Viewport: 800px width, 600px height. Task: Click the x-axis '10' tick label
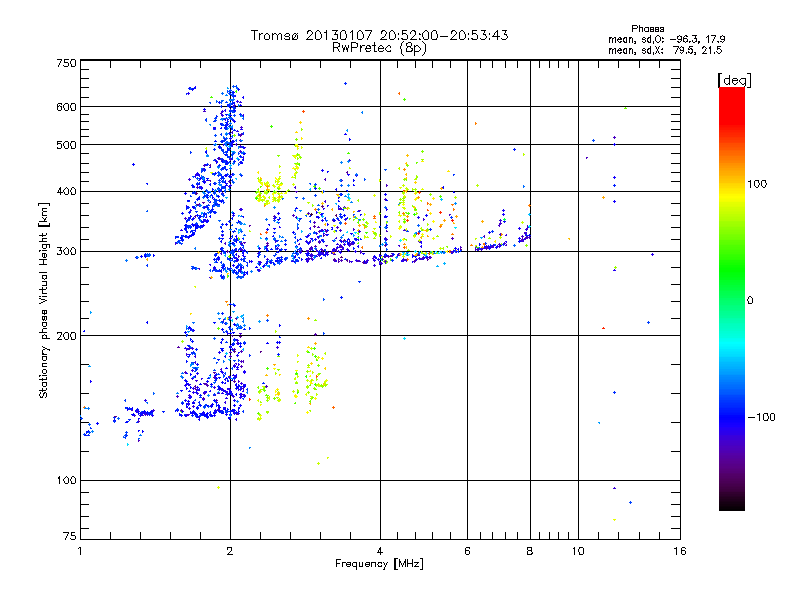coord(578,551)
